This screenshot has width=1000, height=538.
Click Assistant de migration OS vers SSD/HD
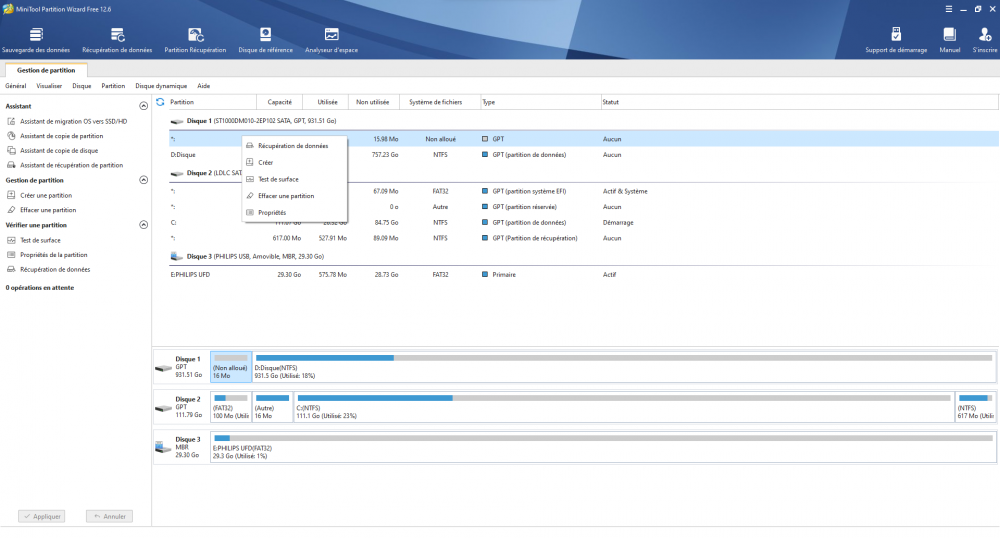coord(73,121)
